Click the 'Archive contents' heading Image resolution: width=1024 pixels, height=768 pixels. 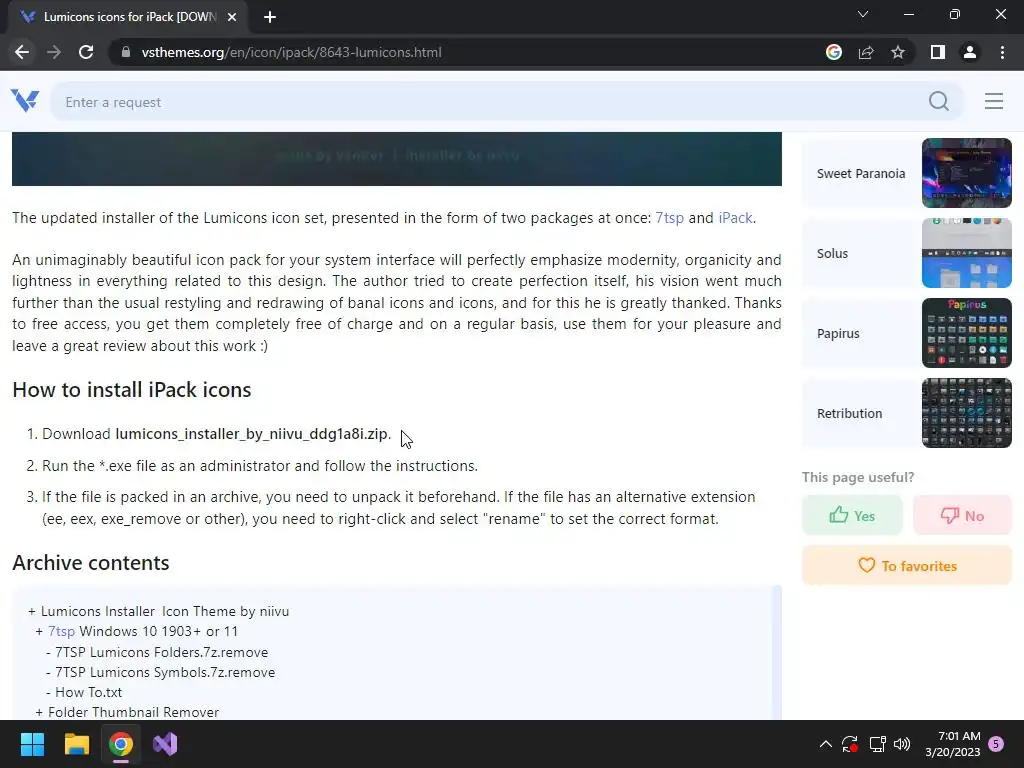(x=91, y=563)
